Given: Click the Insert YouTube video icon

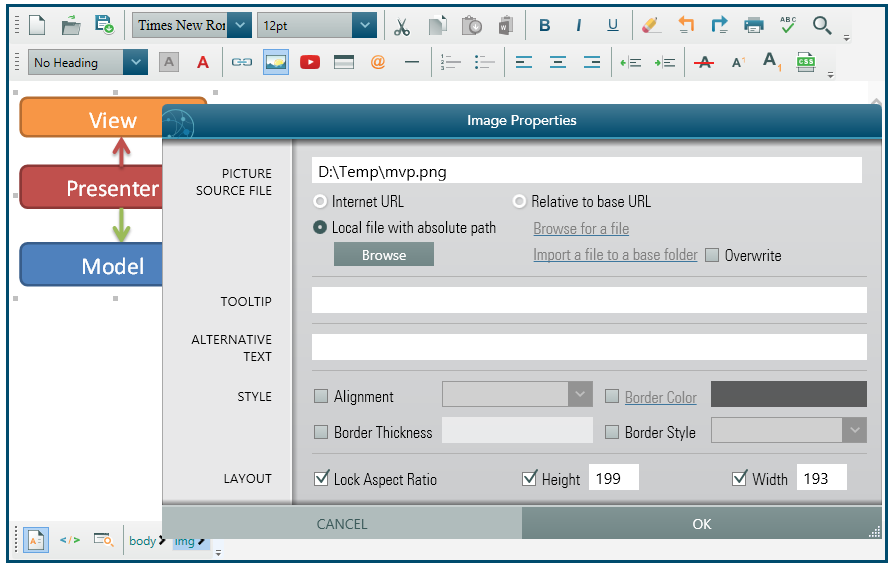Looking at the screenshot, I should pyautogui.click(x=310, y=62).
